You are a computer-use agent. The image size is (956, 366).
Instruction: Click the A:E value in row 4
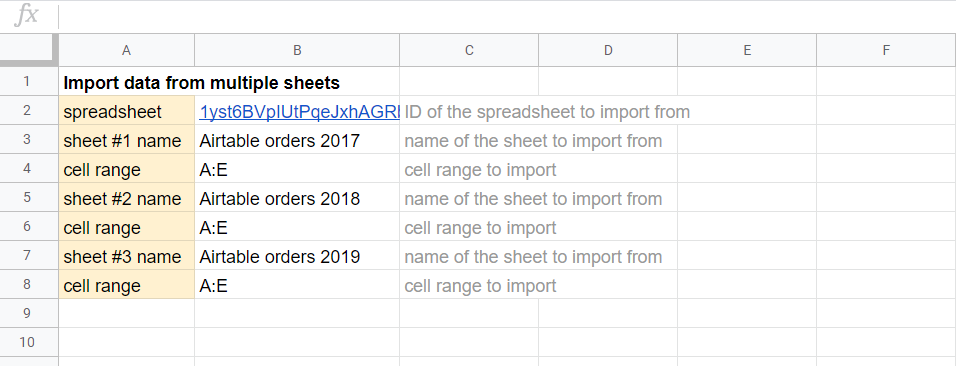[x=297, y=169]
